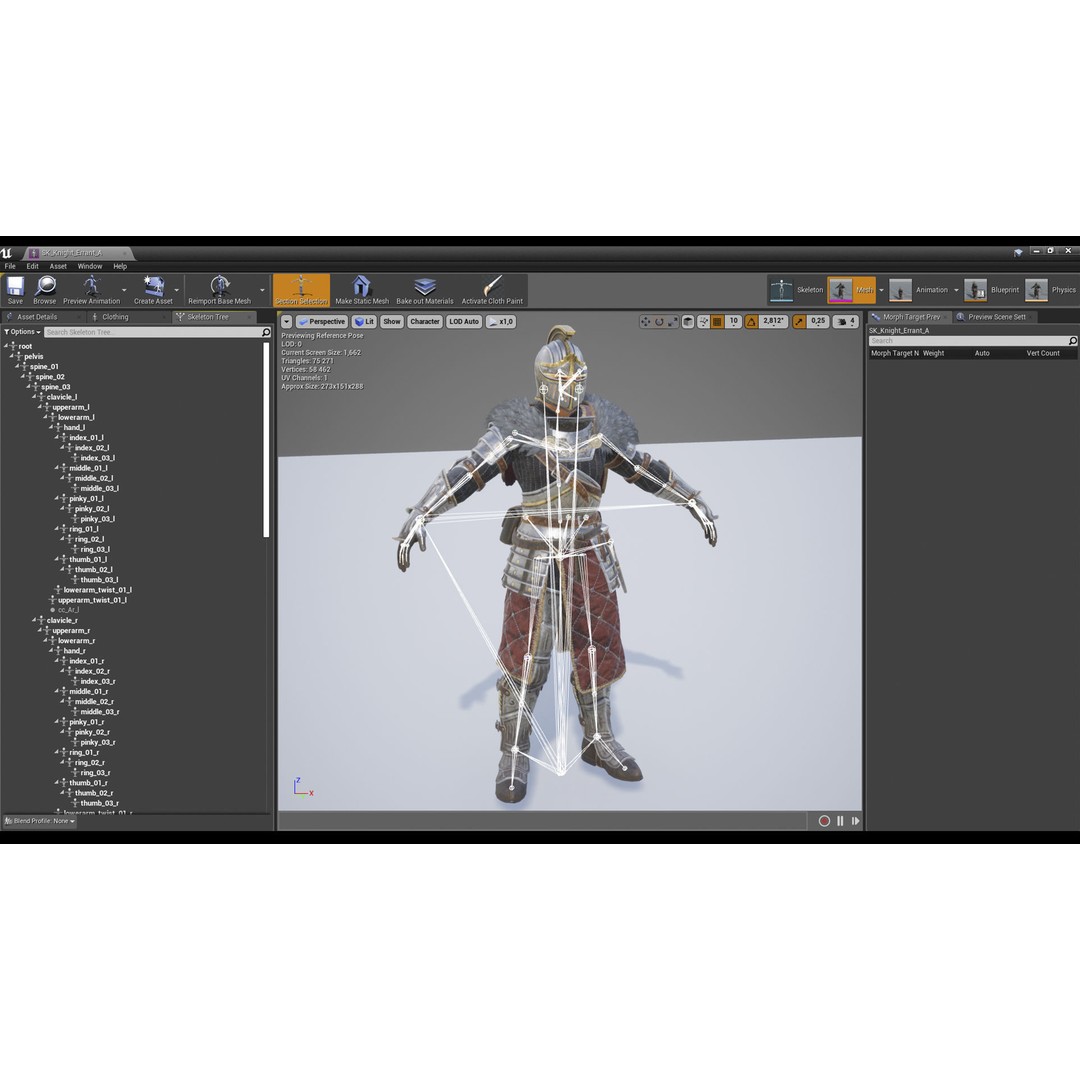Open the Mesh mode dropdown arrow
The width and height of the screenshot is (1080, 1080).
[881, 290]
